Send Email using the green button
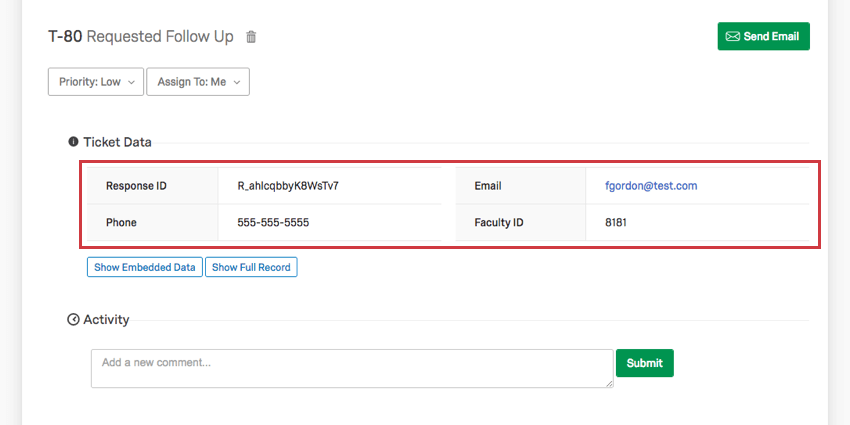 click(763, 36)
